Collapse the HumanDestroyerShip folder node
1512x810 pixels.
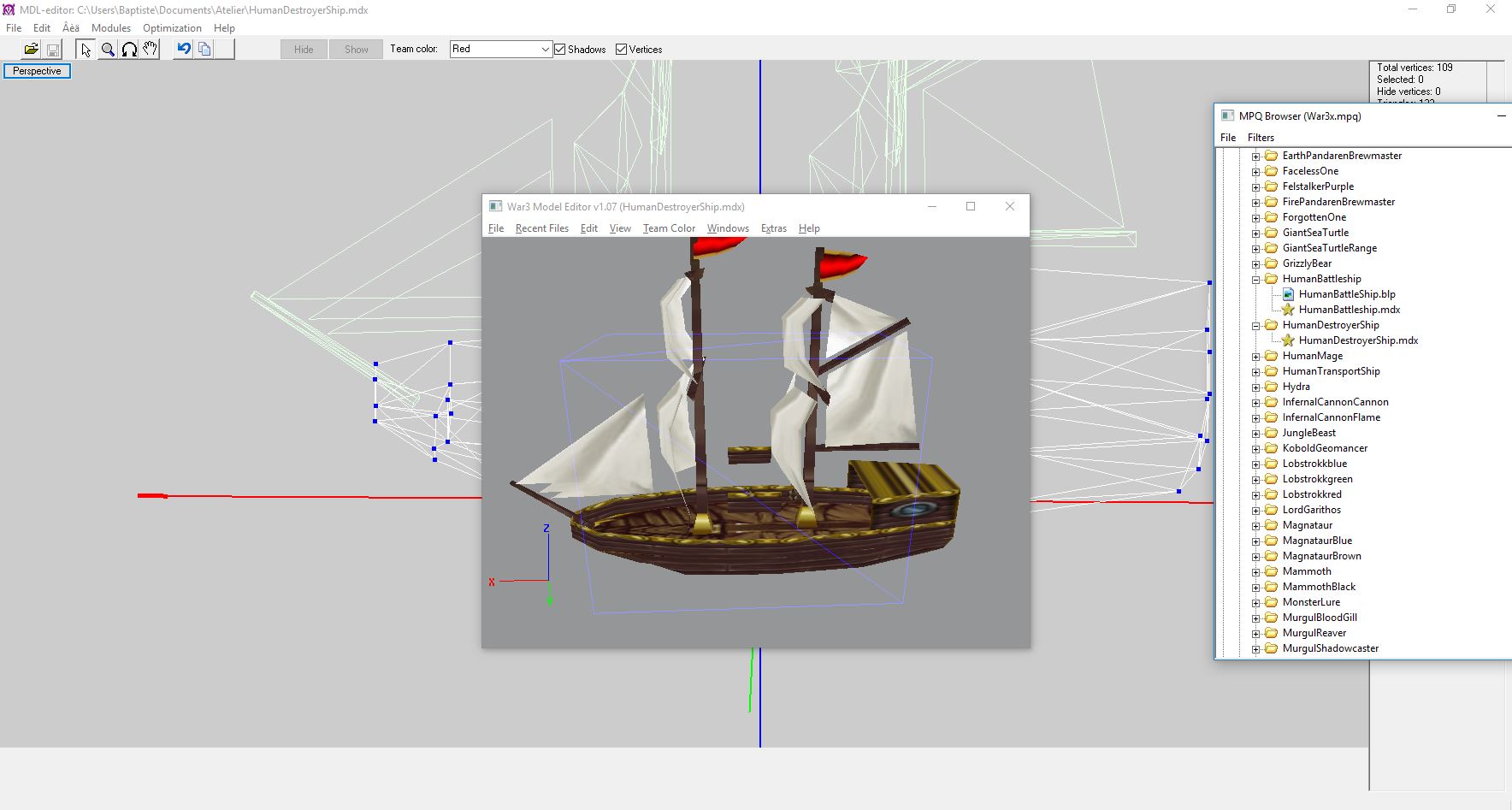[1256, 326]
